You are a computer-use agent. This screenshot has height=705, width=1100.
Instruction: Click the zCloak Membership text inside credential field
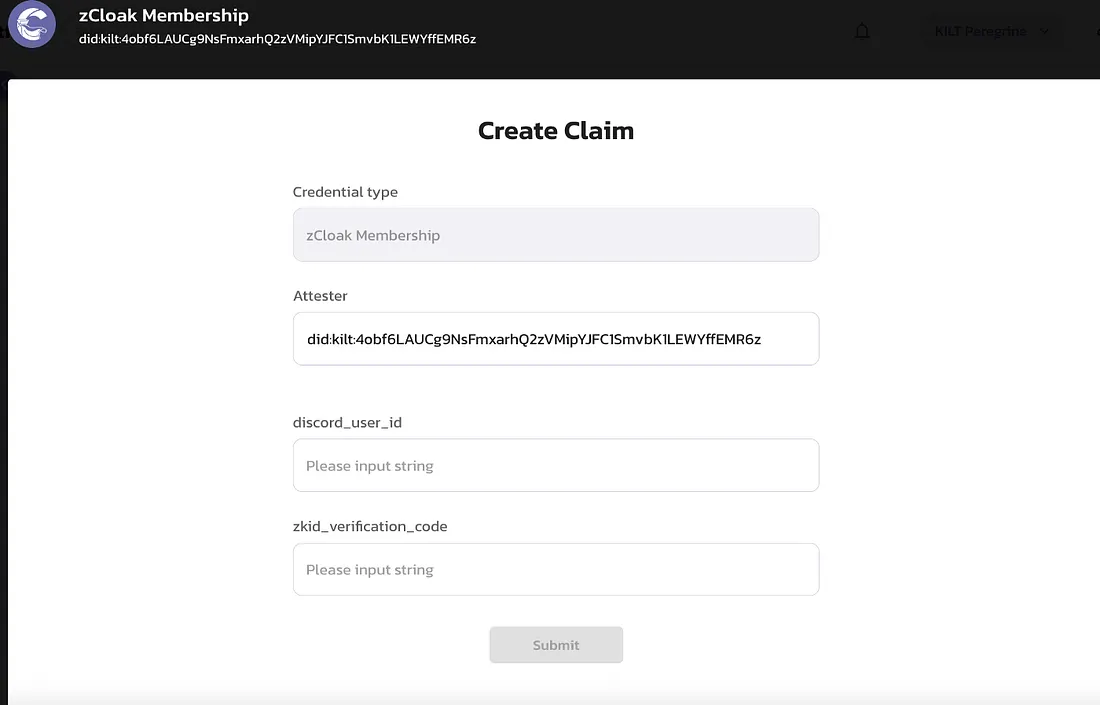tap(373, 236)
